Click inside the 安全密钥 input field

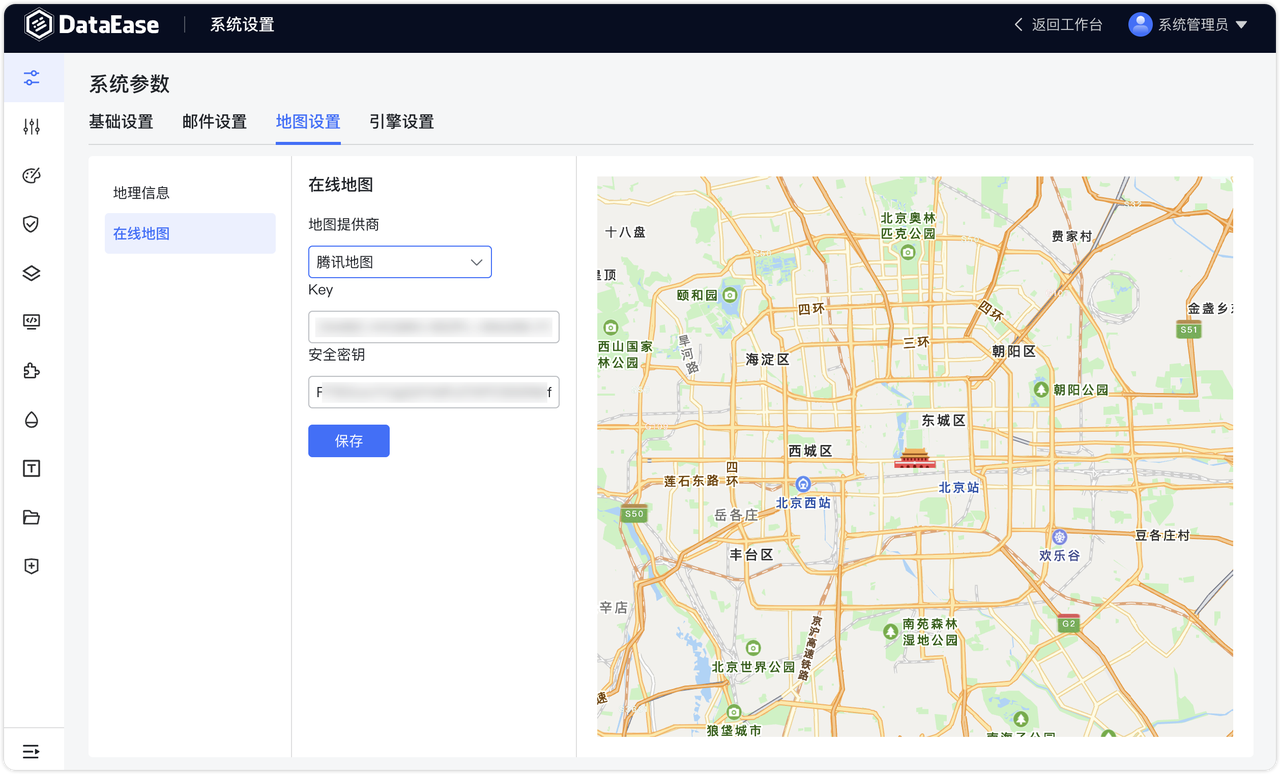(x=433, y=392)
